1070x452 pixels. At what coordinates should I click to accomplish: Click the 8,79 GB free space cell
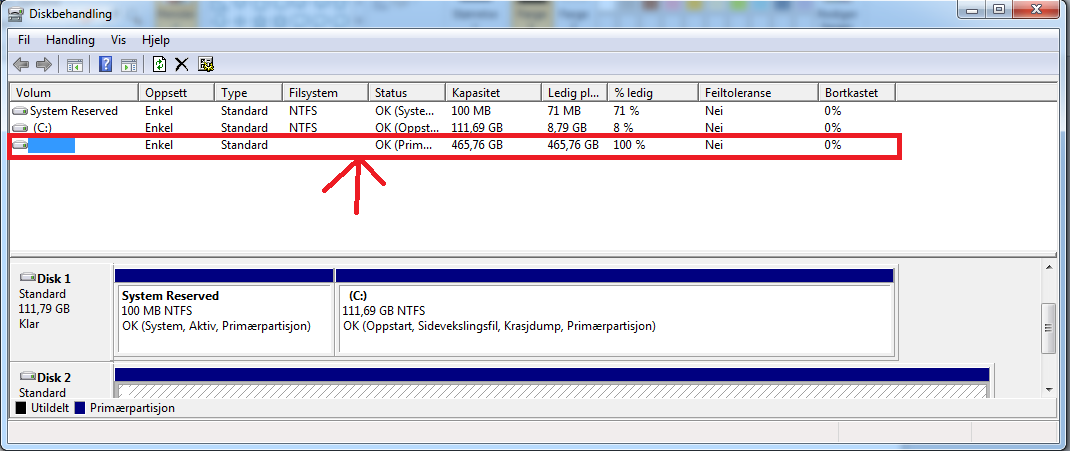coord(567,128)
